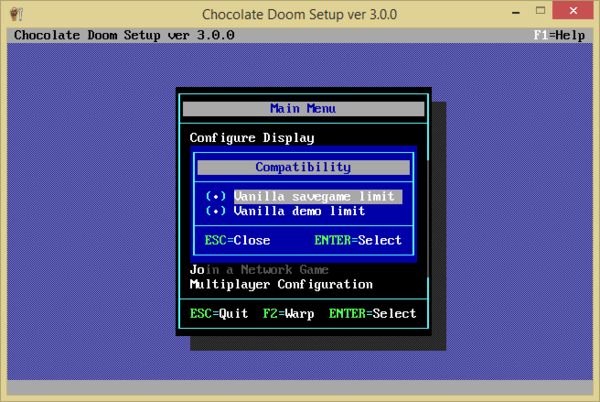Close the Chocolate Doom Setup window

coord(573,11)
